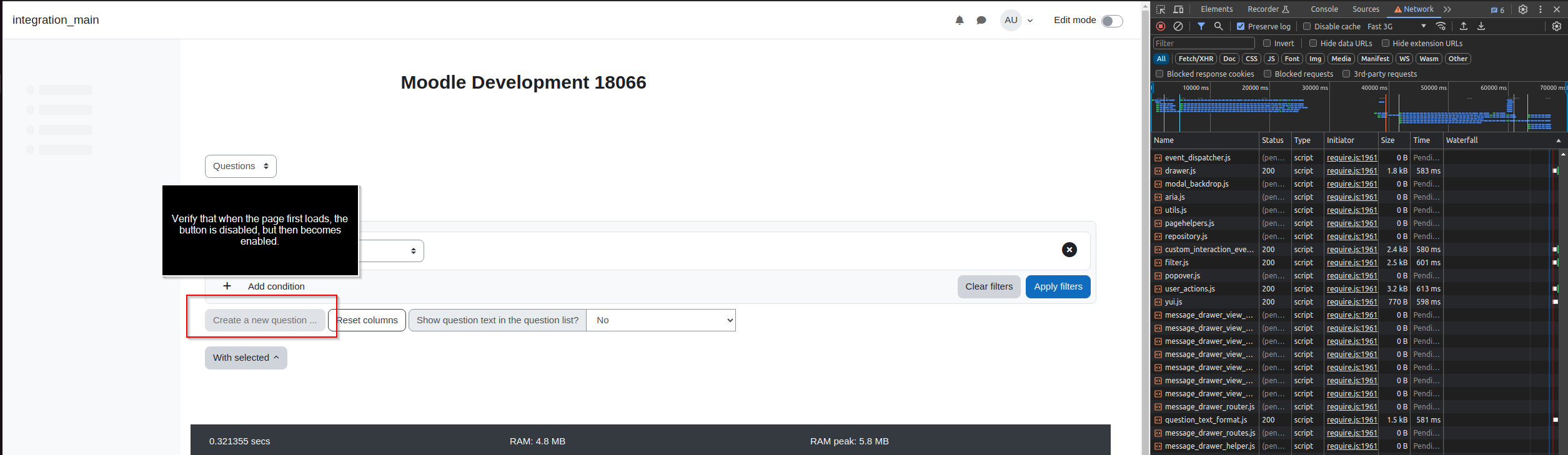Screen dimensions: 1568x455
Task: Click the network Filter text field
Action: tap(1204, 43)
